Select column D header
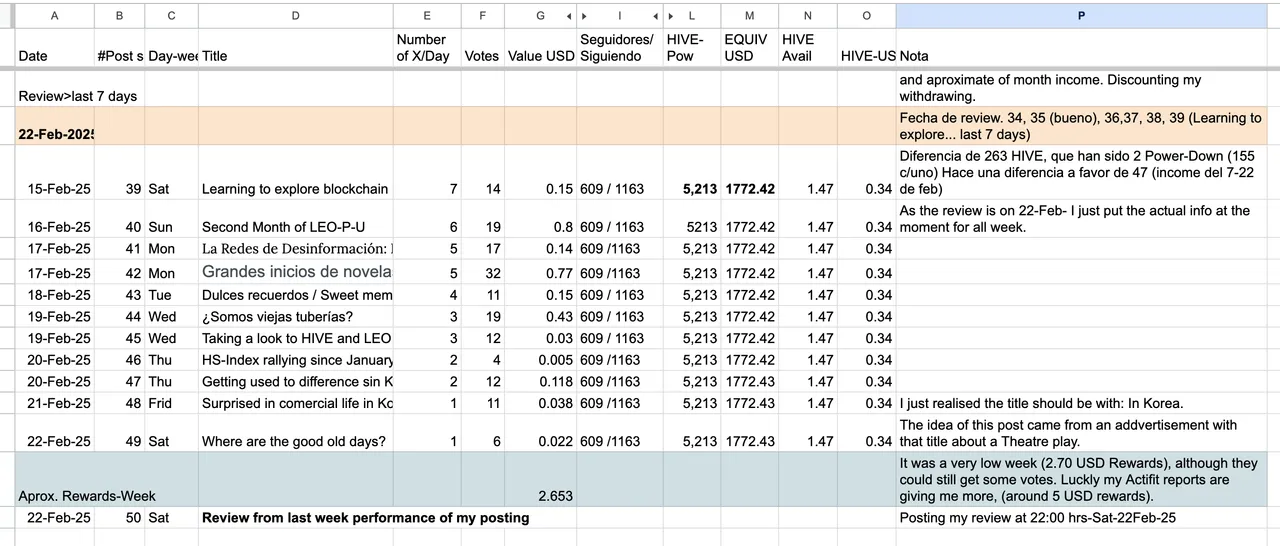1280x546 pixels. click(295, 15)
